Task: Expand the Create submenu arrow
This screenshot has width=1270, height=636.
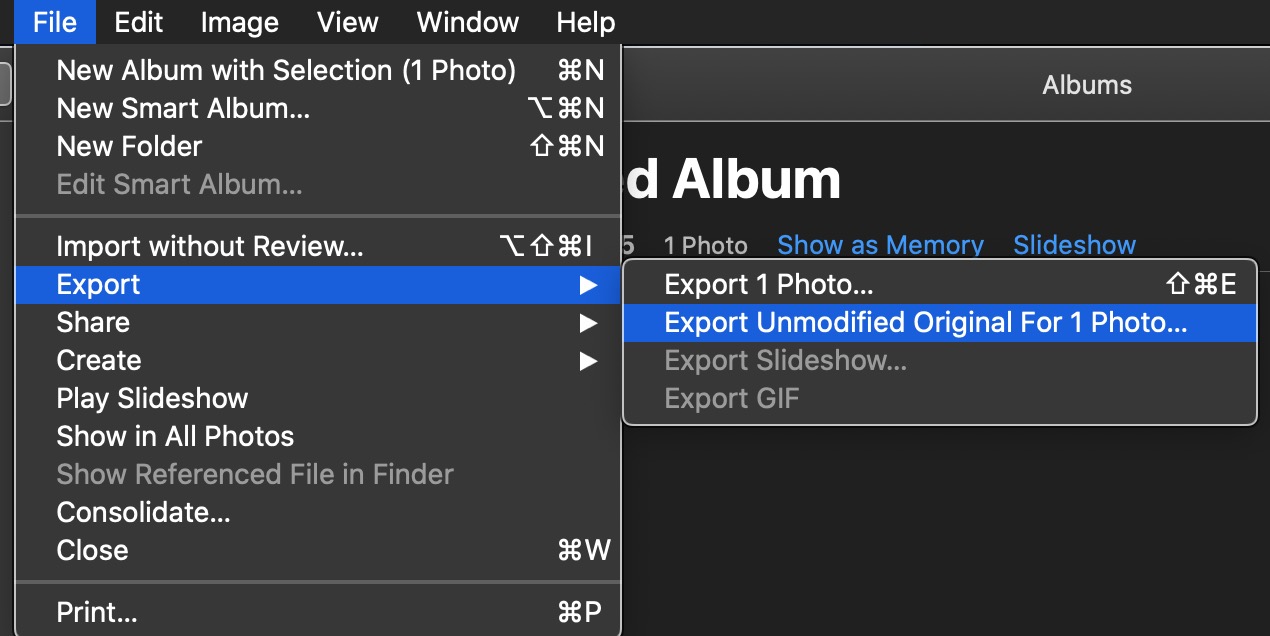Action: 588,361
